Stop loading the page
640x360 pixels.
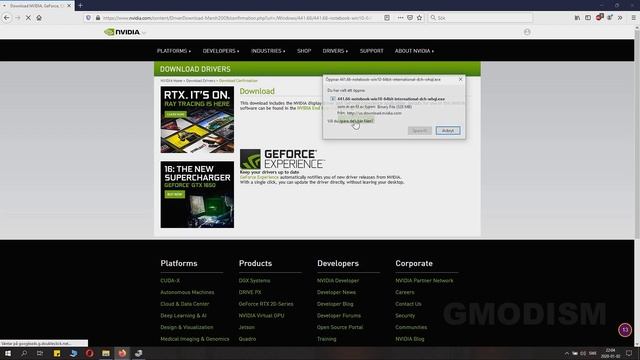28,18
